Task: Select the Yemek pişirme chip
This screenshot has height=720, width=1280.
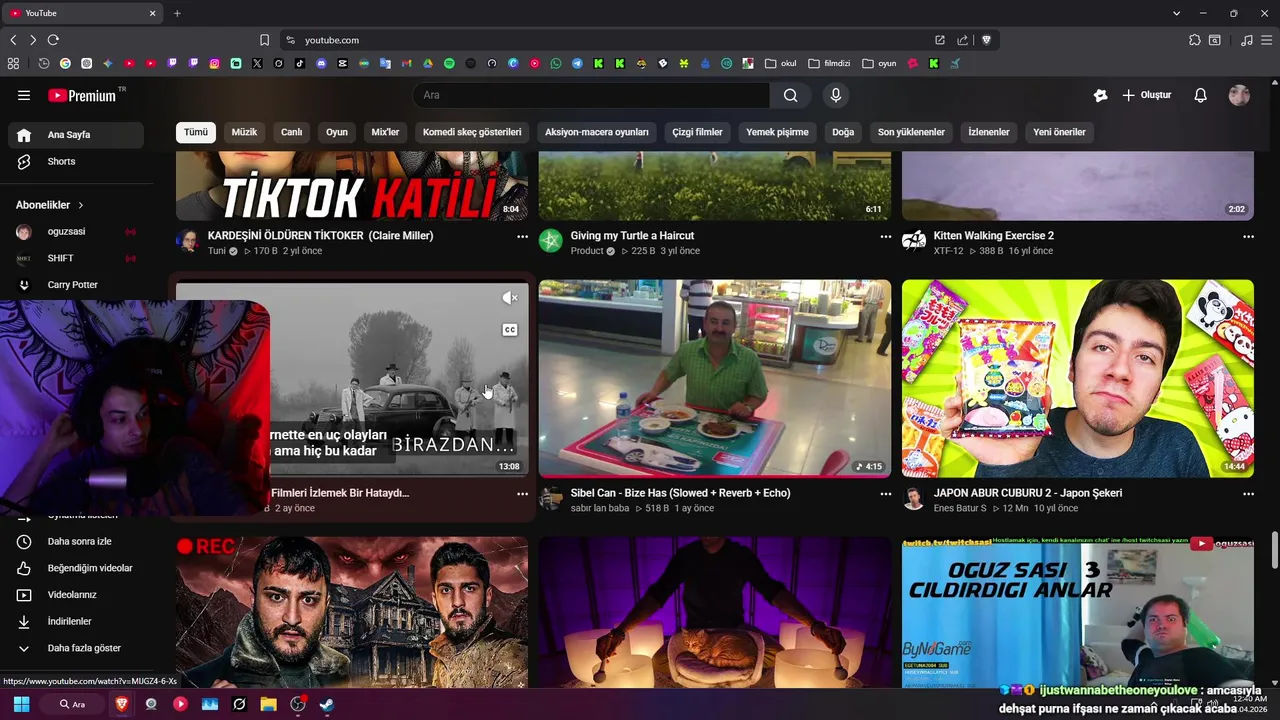Action: click(777, 132)
